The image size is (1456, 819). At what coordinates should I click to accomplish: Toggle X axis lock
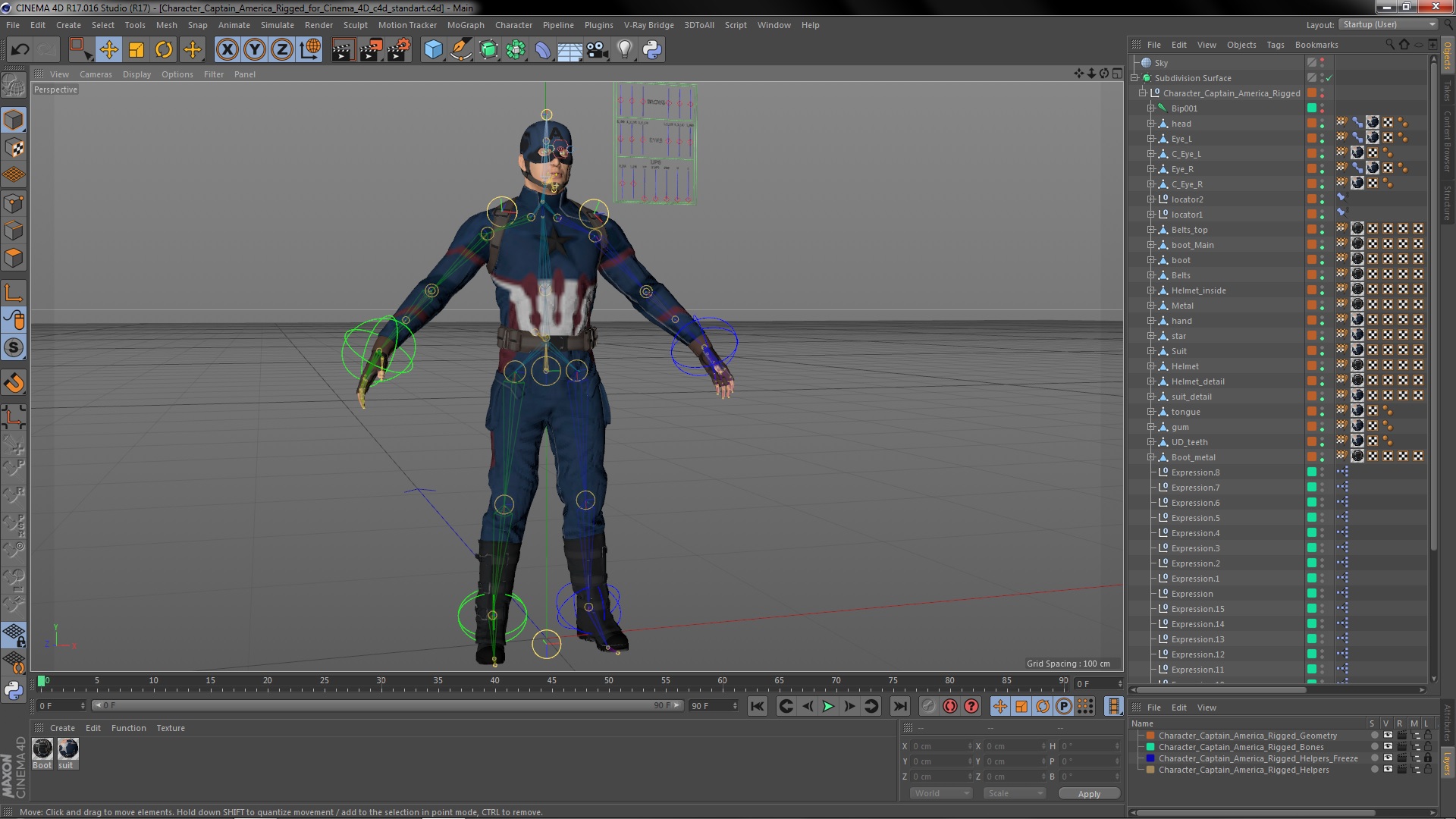227,50
